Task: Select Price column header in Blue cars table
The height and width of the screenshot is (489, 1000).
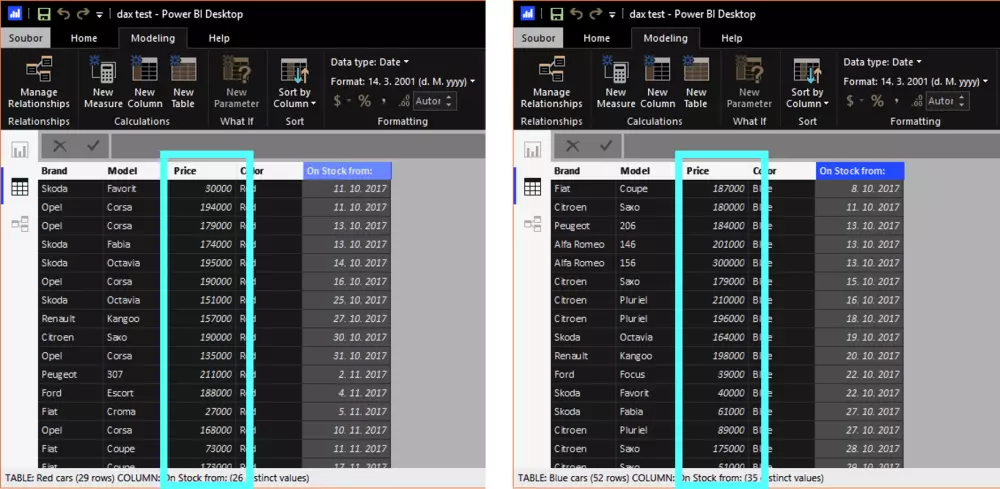Action: click(x=714, y=171)
